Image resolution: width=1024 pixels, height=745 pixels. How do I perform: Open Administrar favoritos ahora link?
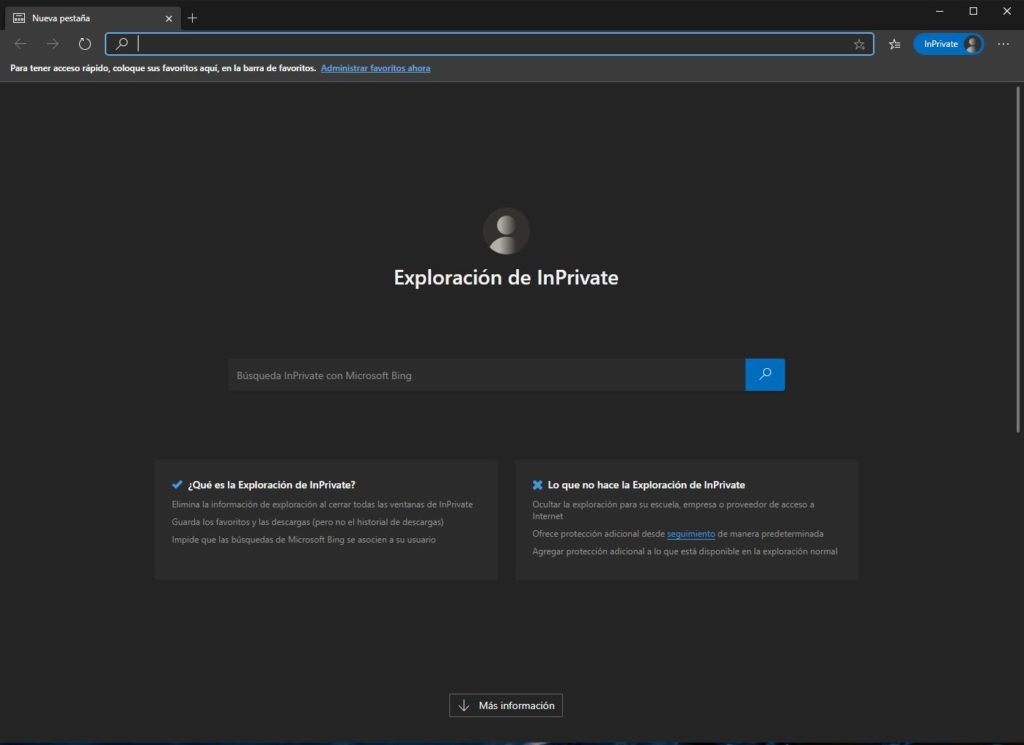click(x=376, y=68)
